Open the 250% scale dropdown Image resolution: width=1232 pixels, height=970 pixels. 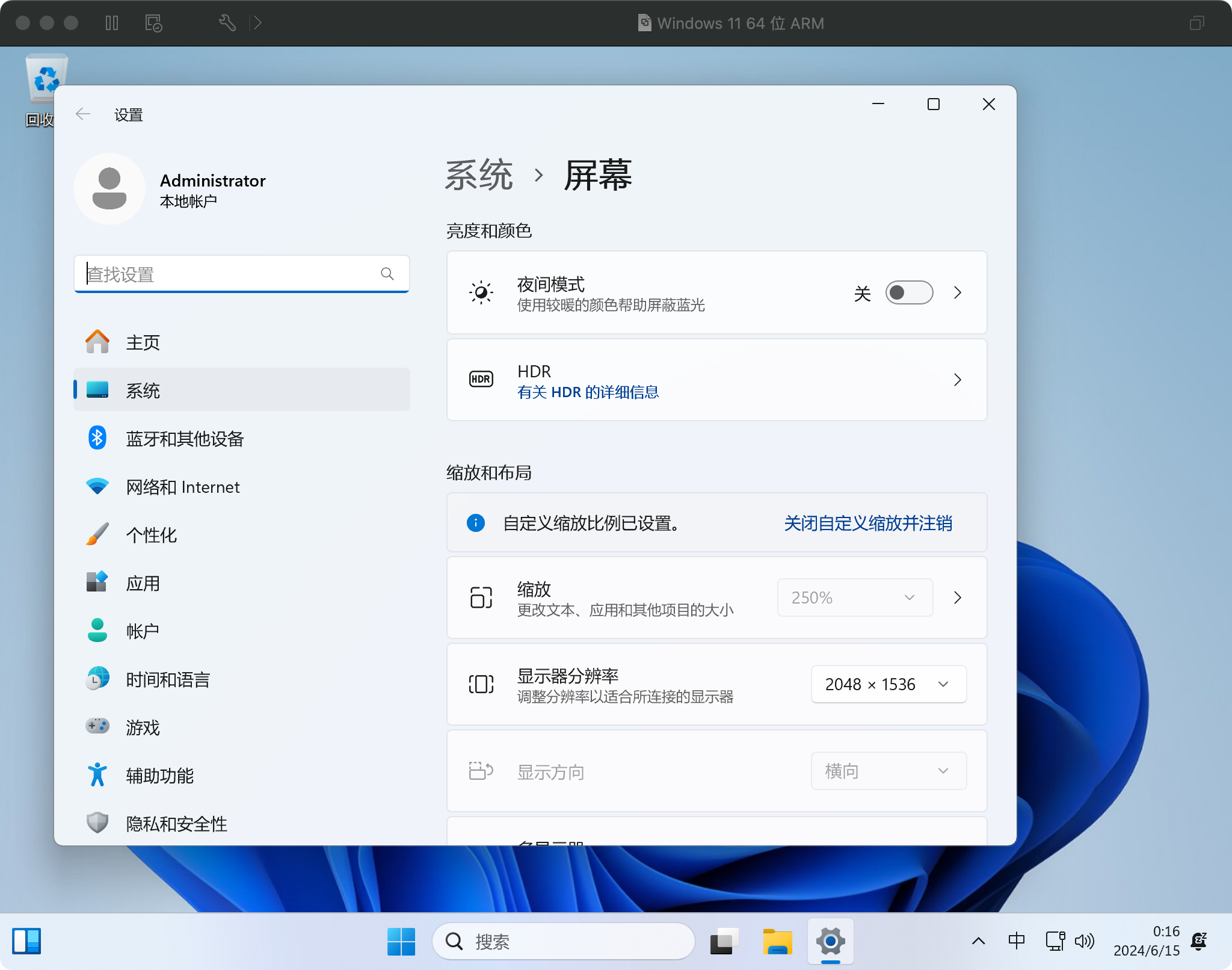point(855,598)
